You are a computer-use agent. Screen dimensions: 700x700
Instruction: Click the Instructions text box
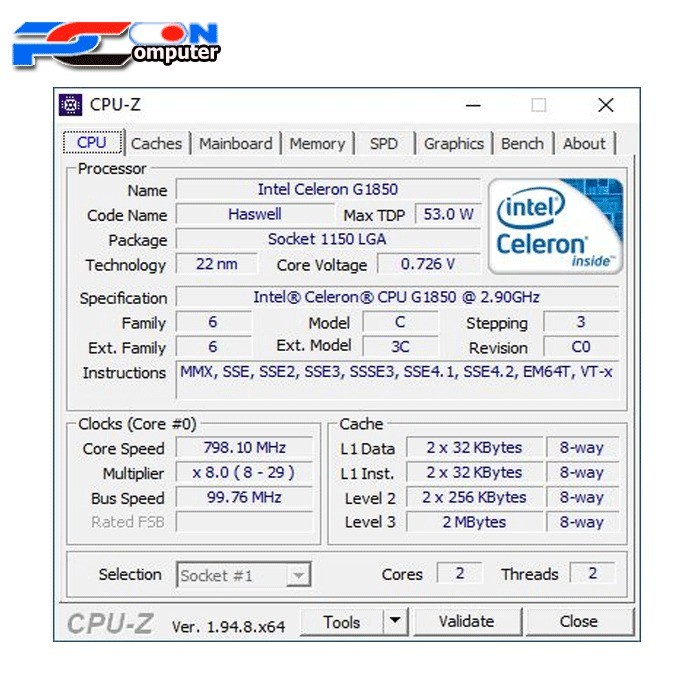coord(397,380)
